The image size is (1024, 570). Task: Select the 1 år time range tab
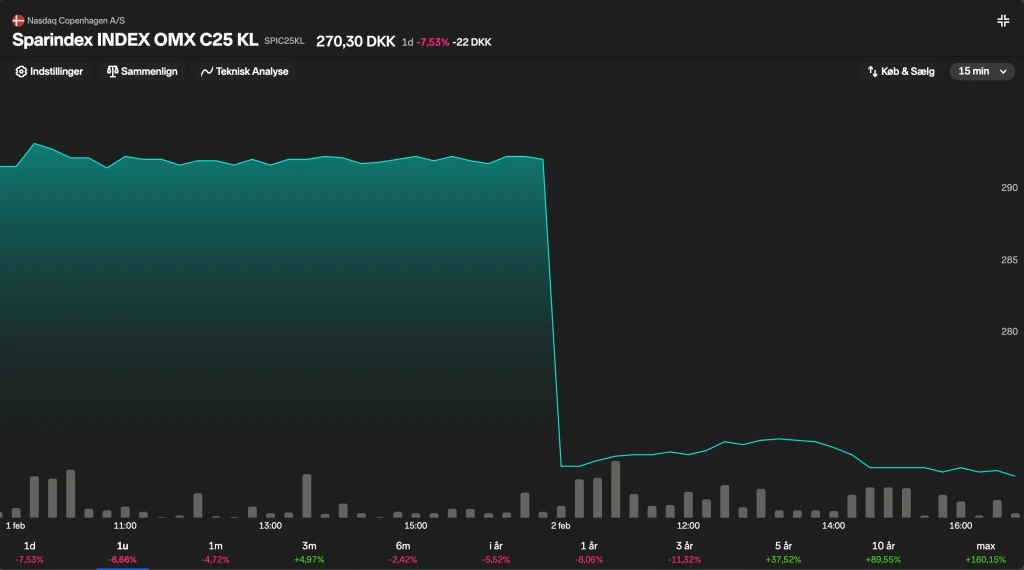click(589, 552)
